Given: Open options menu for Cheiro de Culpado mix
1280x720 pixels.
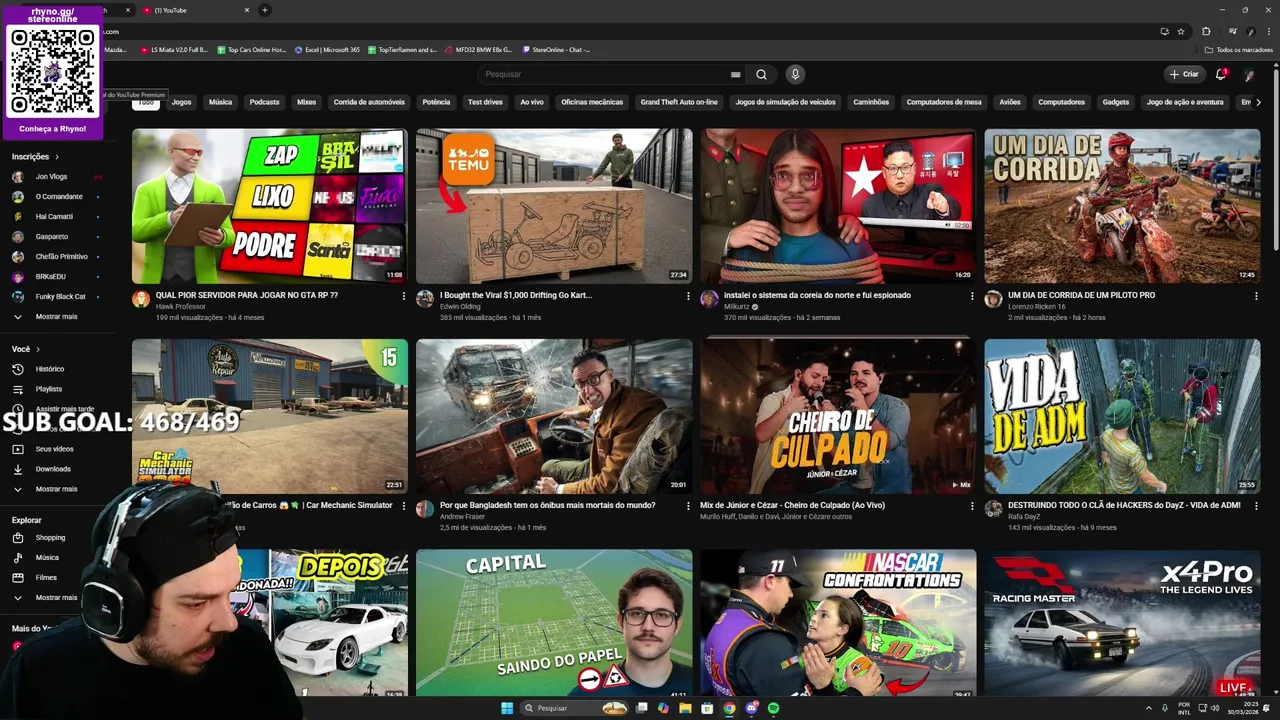Looking at the screenshot, I should tap(972, 506).
